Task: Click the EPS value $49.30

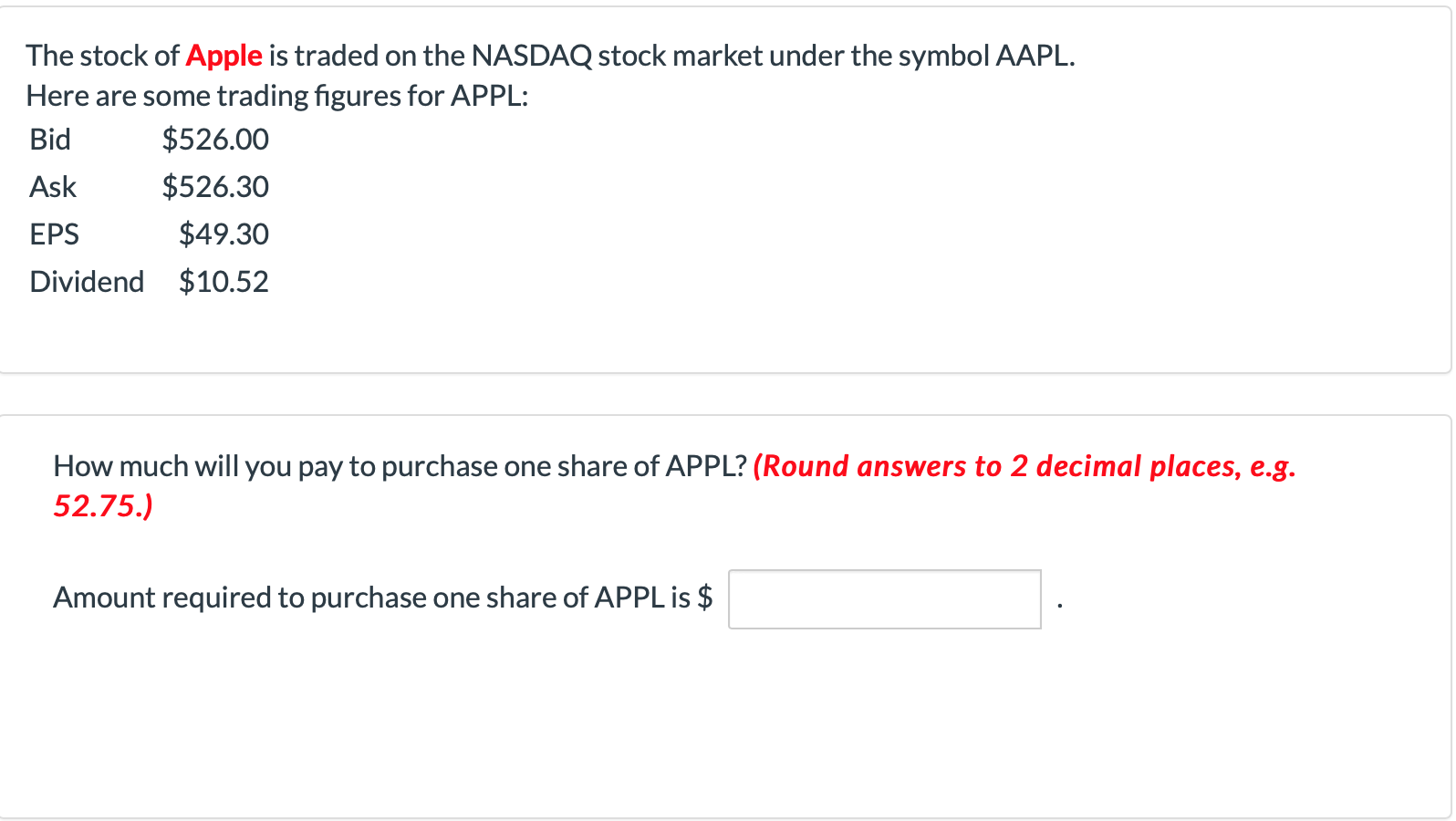Action: click(x=224, y=234)
